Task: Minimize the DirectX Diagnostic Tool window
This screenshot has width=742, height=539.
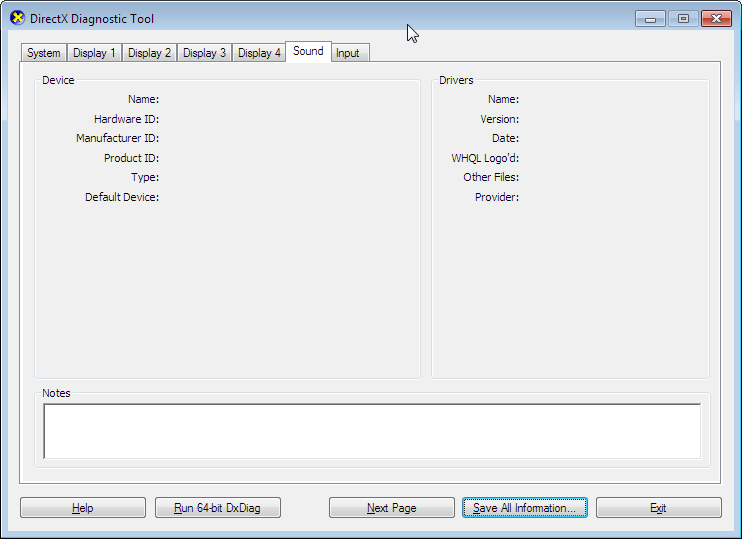Action: pyautogui.click(x=650, y=19)
